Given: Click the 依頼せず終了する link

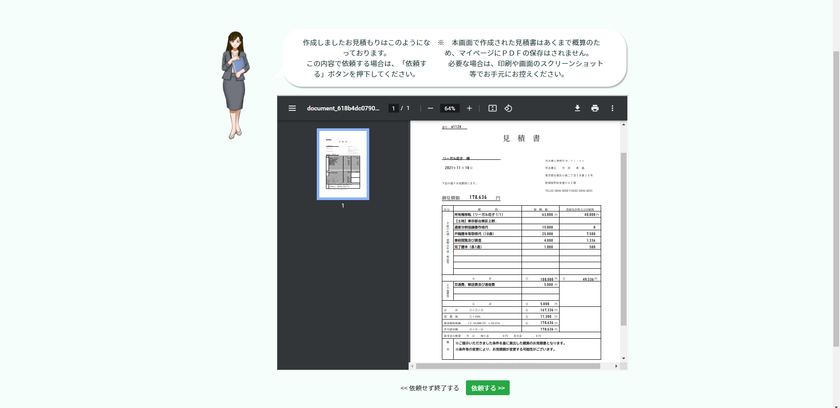Looking at the screenshot, I should [x=430, y=388].
